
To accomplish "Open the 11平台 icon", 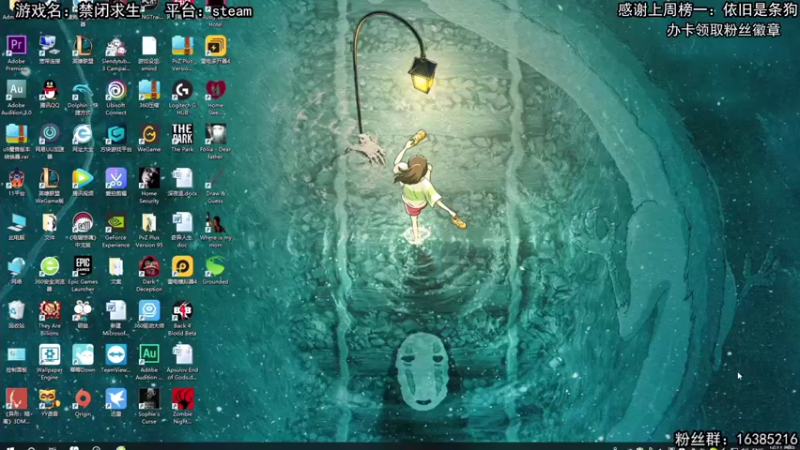I will click(x=16, y=178).
